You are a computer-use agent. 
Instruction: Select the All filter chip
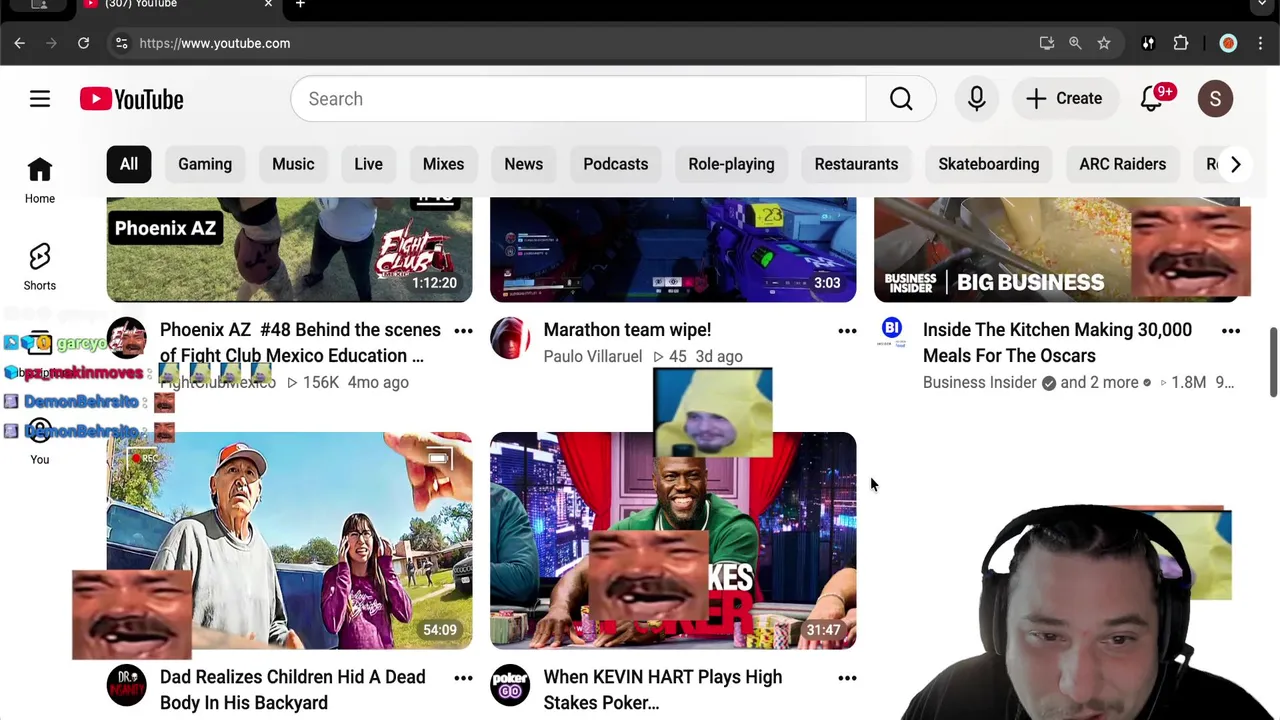tap(129, 164)
